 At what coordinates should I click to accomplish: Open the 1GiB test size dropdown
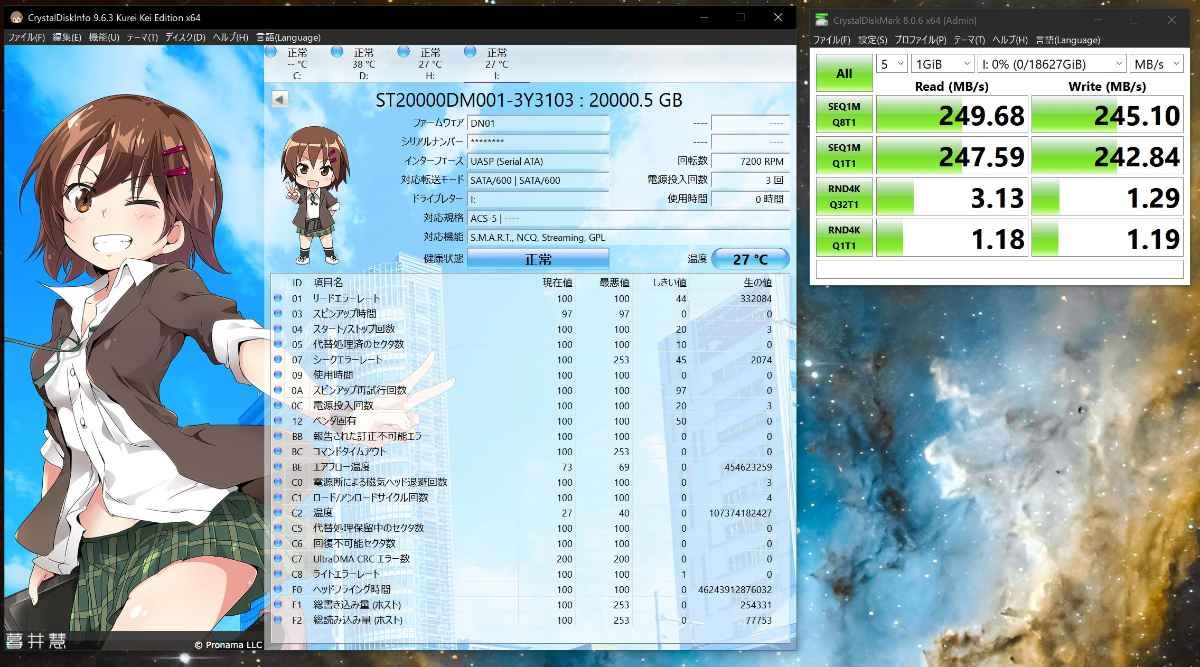(x=940, y=64)
